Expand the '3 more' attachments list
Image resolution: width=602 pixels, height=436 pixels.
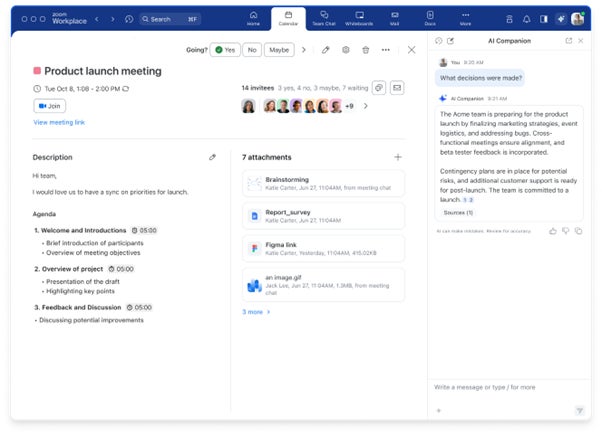[x=256, y=312]
